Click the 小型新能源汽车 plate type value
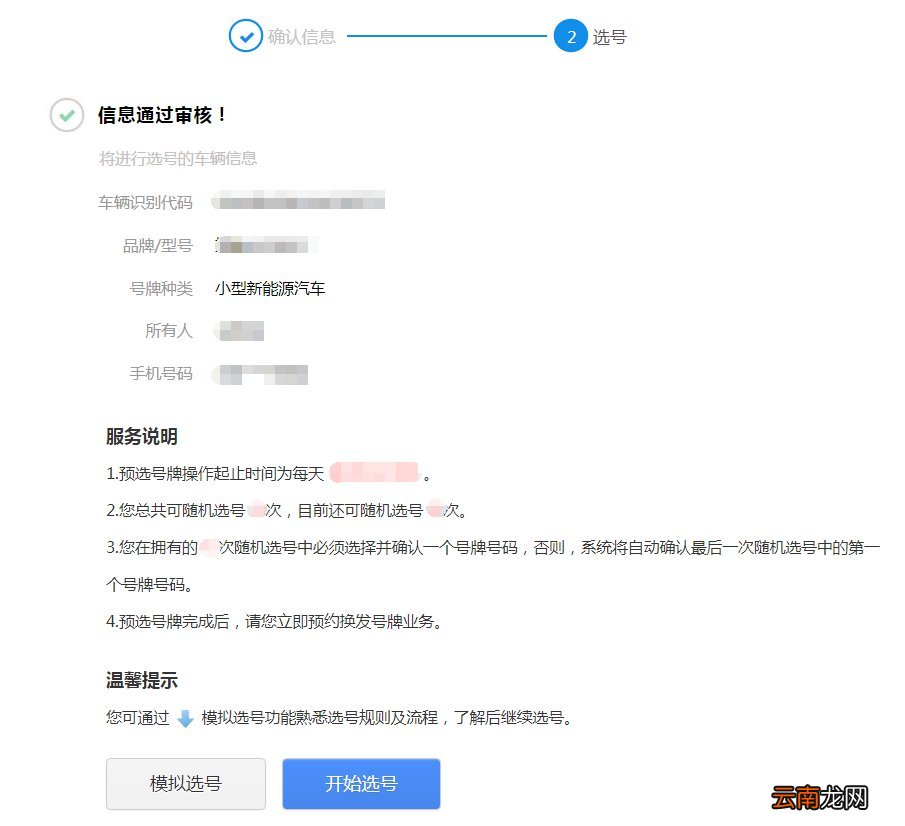Image resolution: width=905 pixels, height=826 pixels. point(270,288)
